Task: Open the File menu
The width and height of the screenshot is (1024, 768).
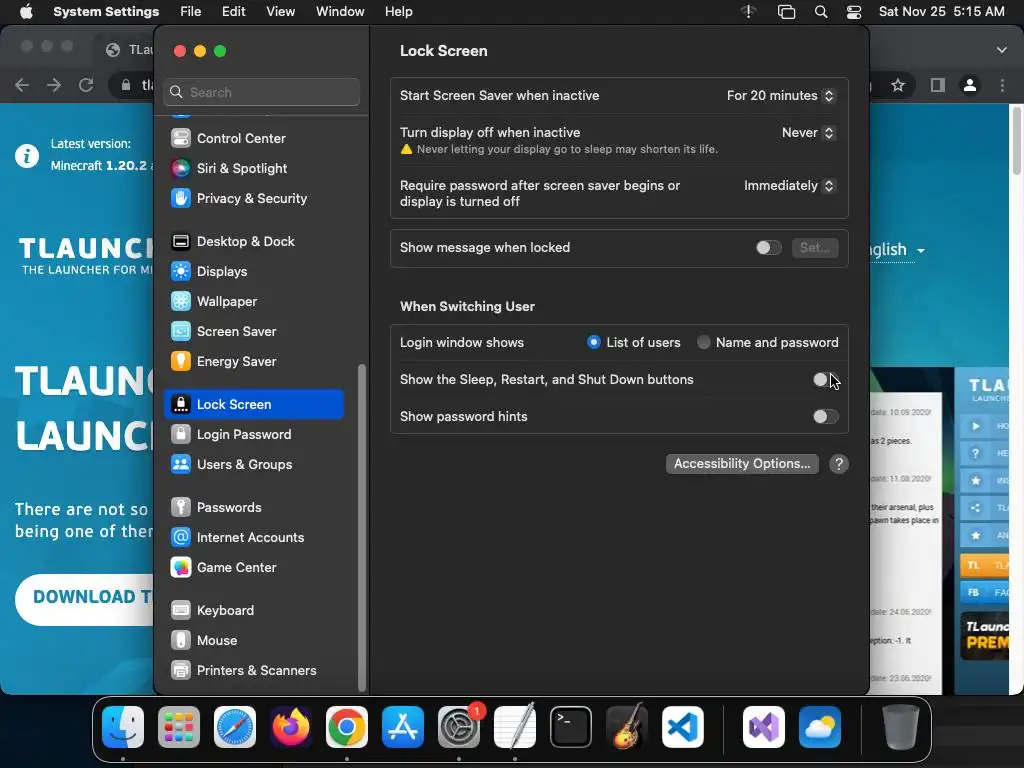Action: point(191,12)
